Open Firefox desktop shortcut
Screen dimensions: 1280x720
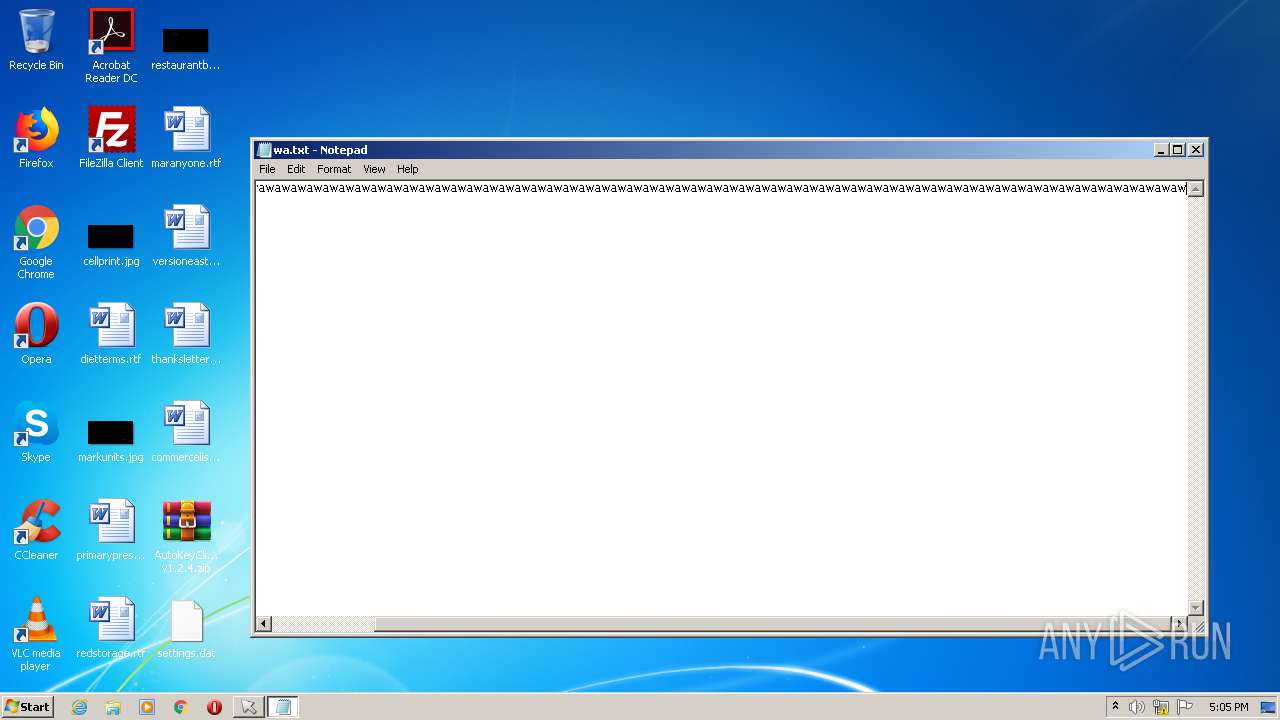[x=36, y=138]
